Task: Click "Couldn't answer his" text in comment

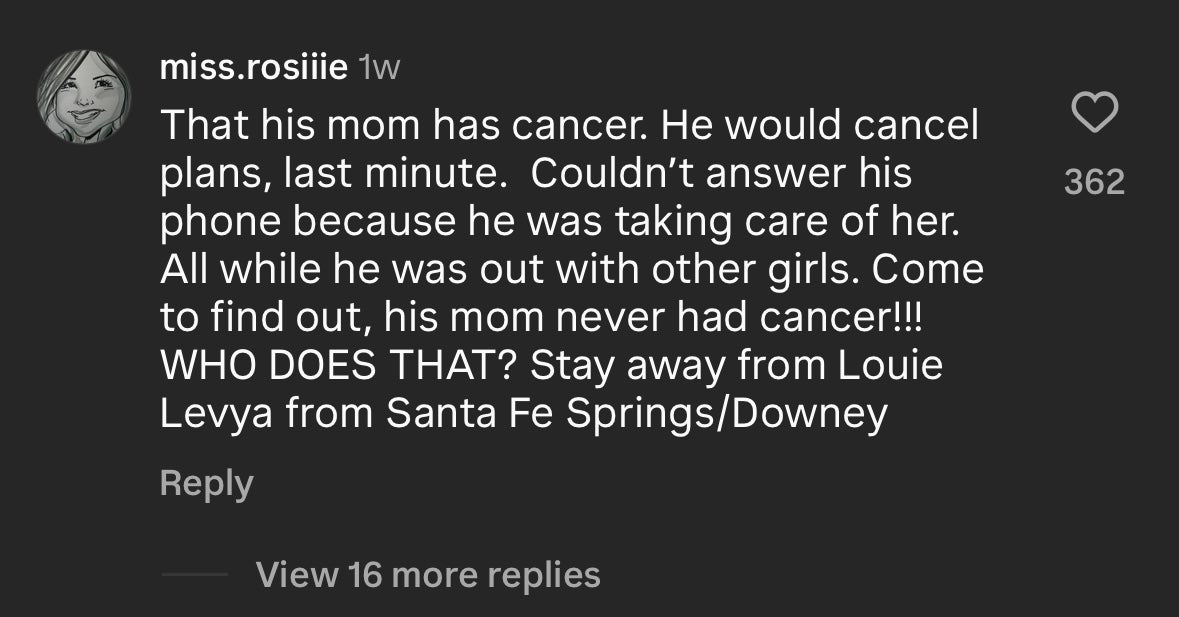Action: pos(721,173)
